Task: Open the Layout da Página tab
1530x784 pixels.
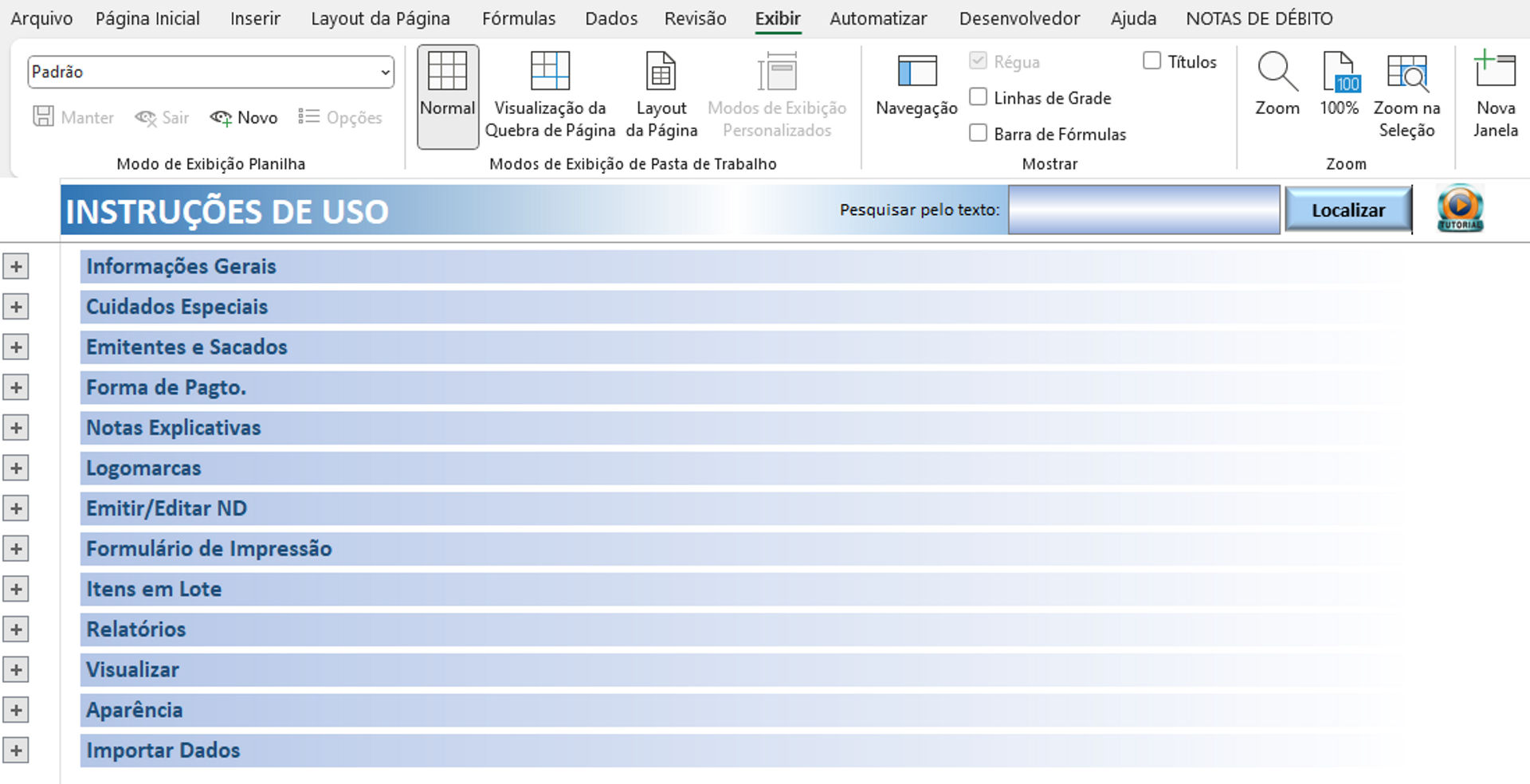Action: pyautogui.click(x=380, y=18)
